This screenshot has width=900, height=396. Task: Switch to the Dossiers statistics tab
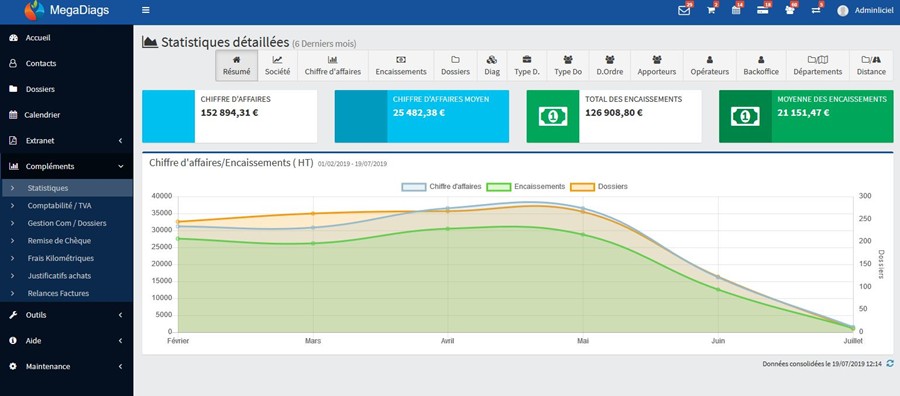455,65
